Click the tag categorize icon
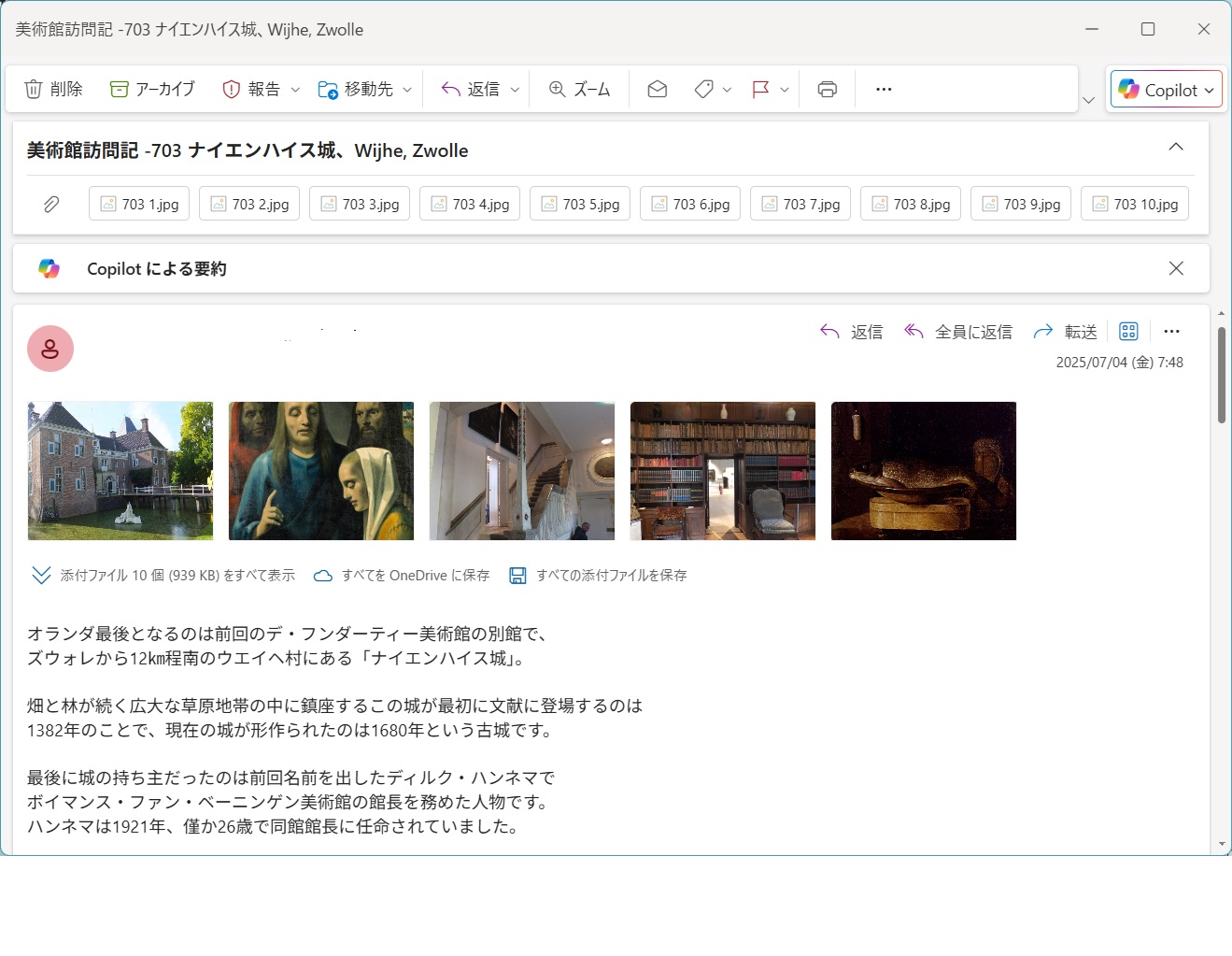This screenshot has width=1232, height=956. [704, 89]
